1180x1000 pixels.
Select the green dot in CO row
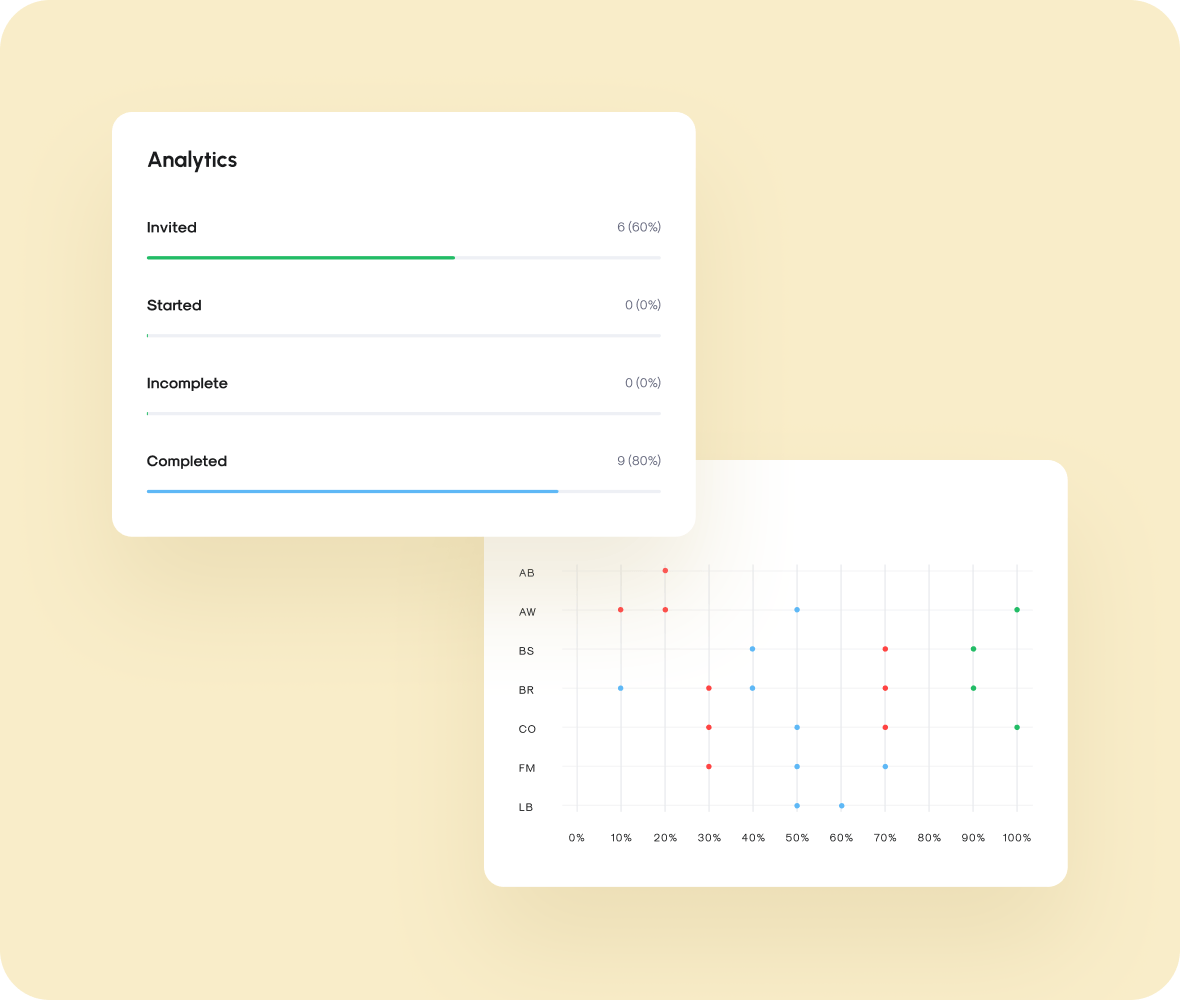1017,727
